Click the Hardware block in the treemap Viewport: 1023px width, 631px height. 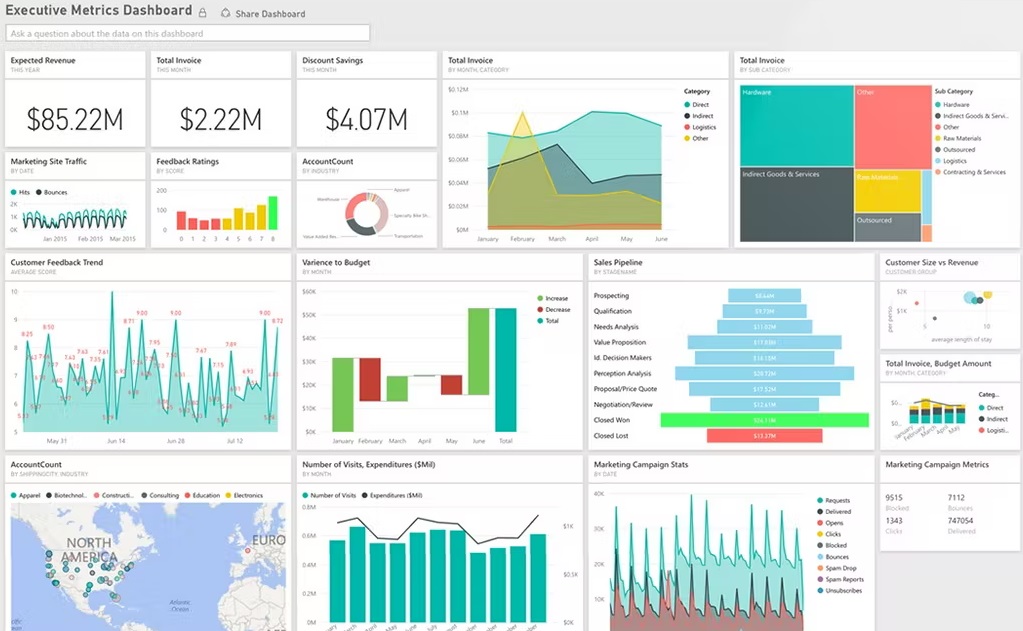click(796, 125)
